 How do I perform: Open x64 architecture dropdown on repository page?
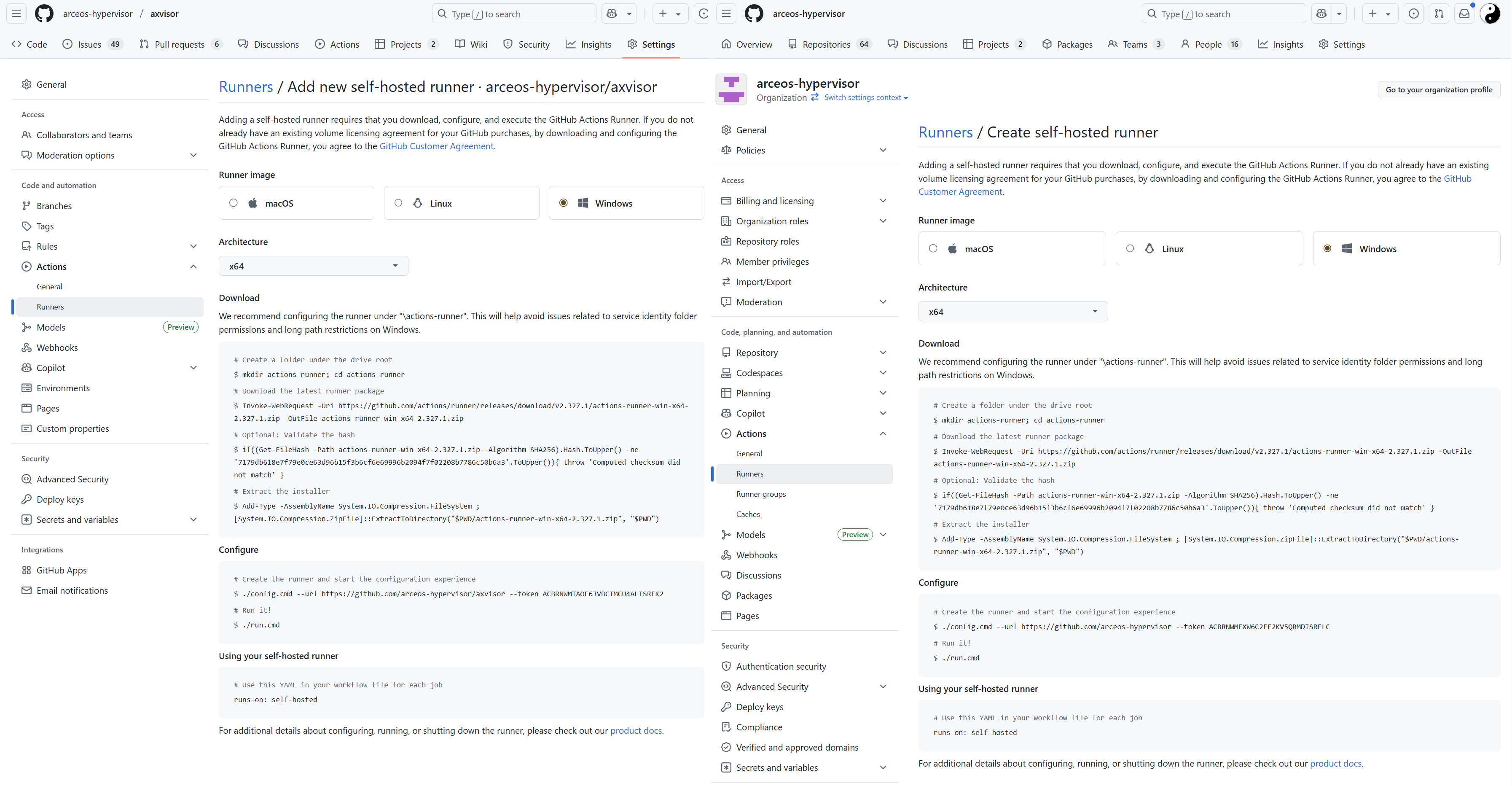tap(313, 266)
